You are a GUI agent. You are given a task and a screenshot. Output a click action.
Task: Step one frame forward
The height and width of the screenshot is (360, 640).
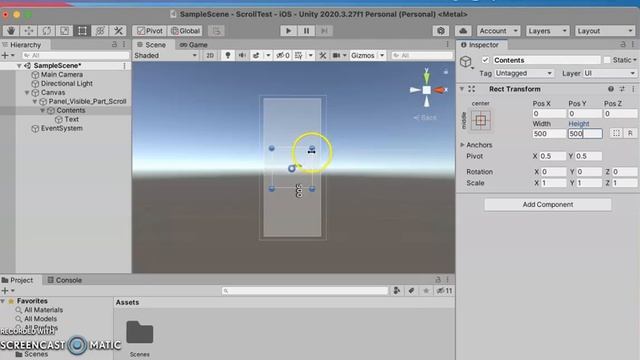tap(324, 31)
